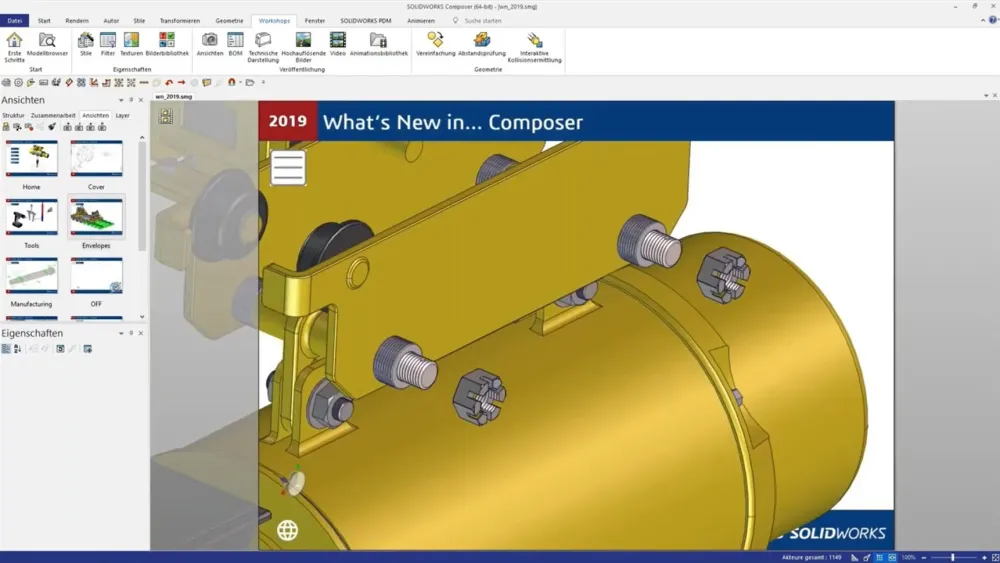Open the magnet tool dropdown arrow
Screen dimensions: 1000x563
(240, 82)
